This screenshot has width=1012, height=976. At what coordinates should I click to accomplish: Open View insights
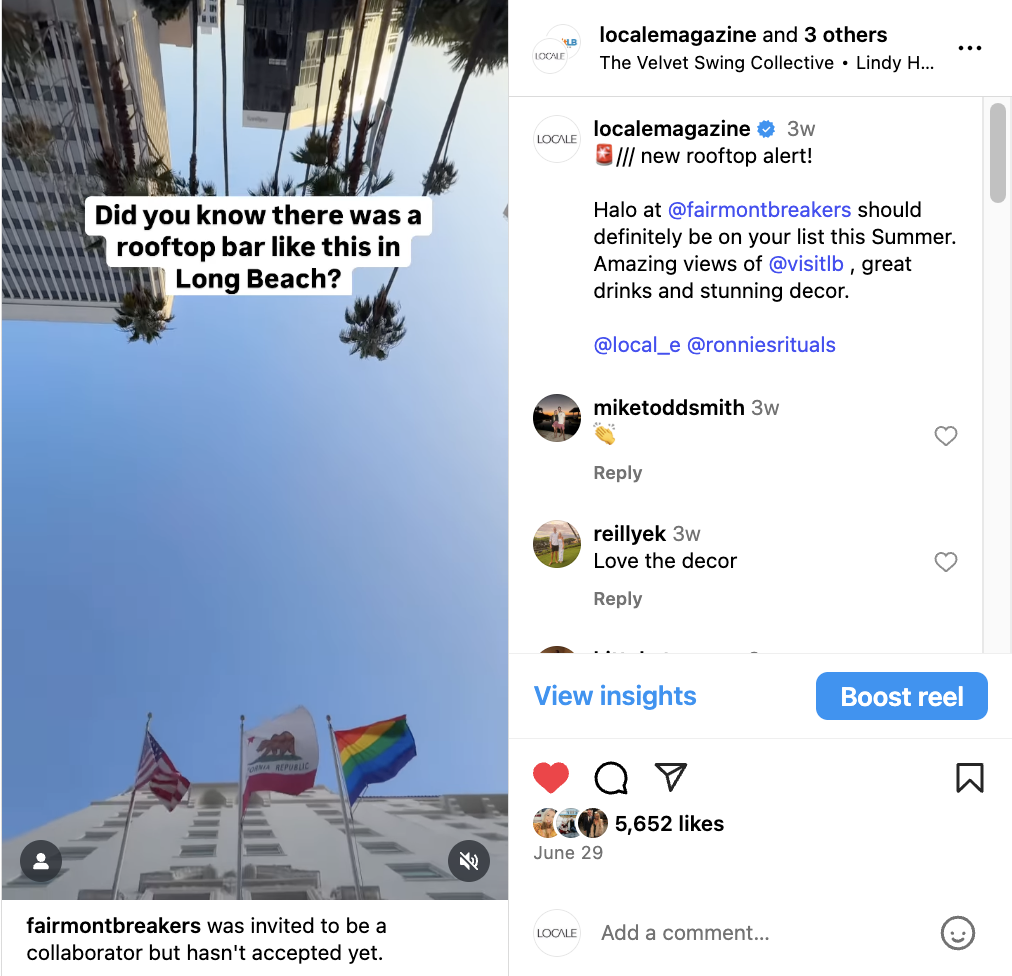[x=615, y=696]
